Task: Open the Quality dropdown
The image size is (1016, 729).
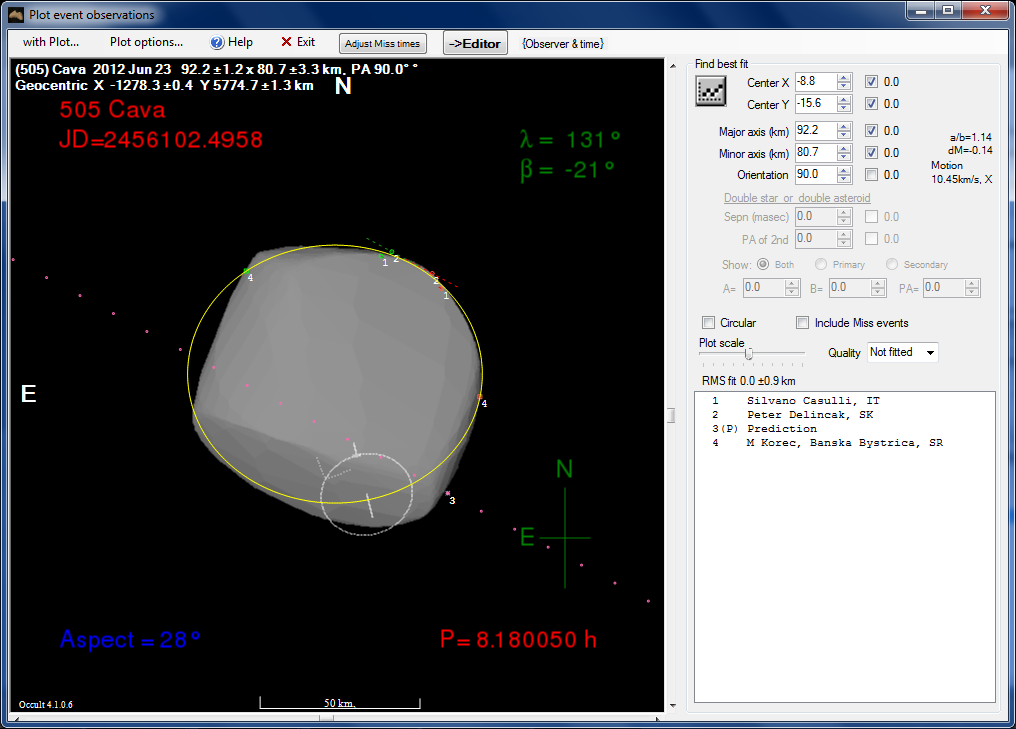Action: point(903,353)
